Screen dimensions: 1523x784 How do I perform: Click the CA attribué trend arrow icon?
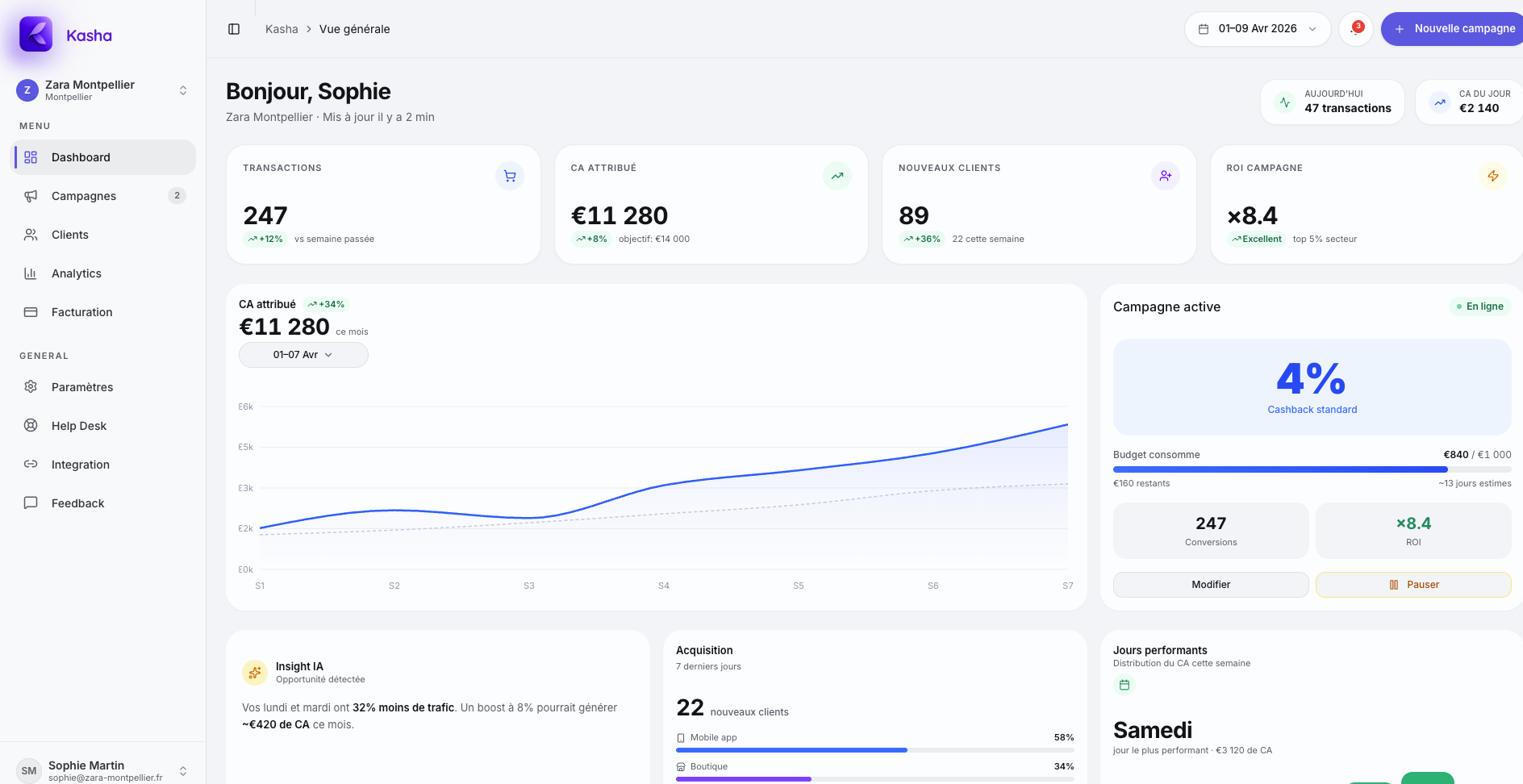(x=837, y=176)
